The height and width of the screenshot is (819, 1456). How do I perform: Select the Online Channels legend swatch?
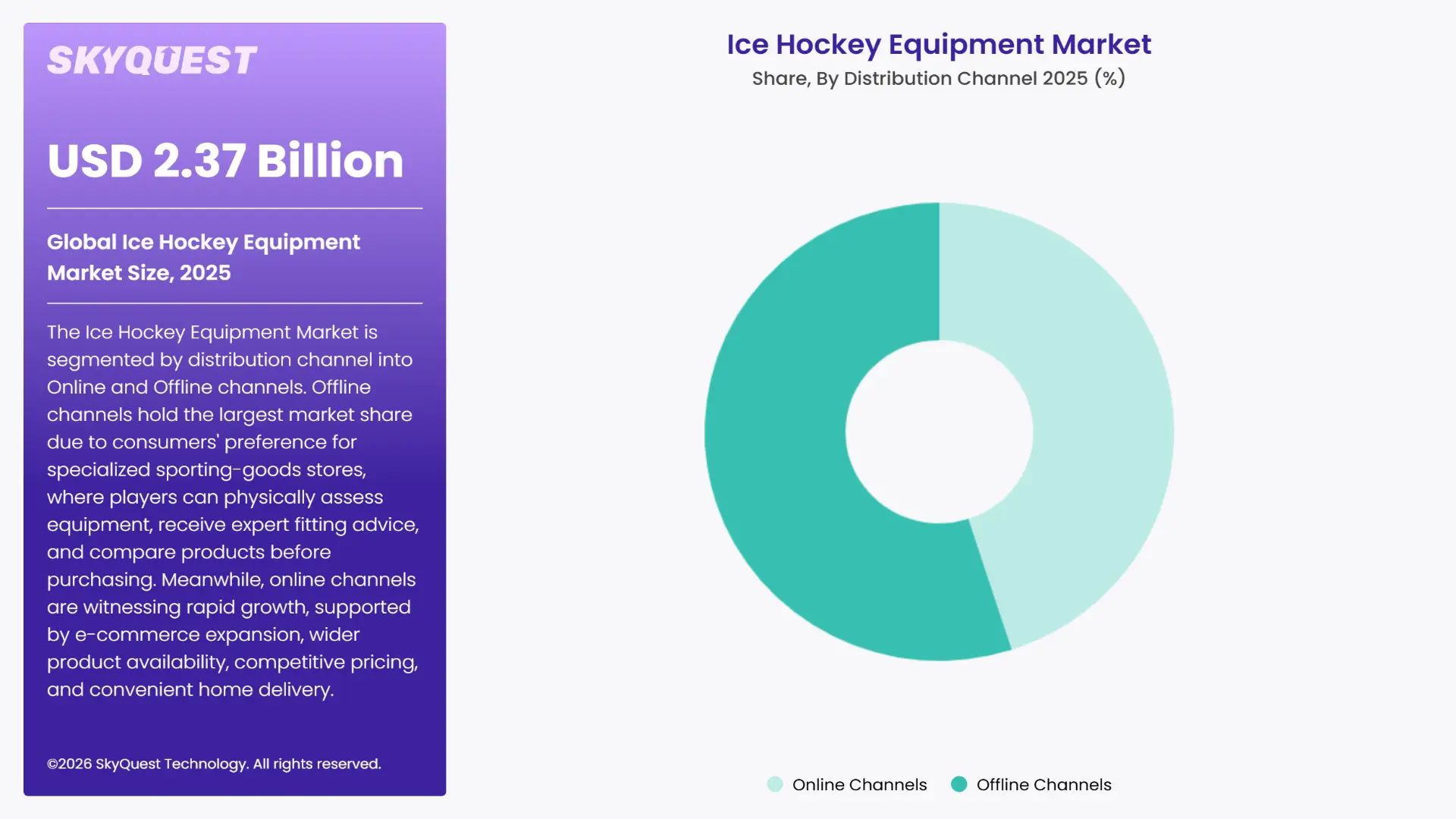pos(774,784)
